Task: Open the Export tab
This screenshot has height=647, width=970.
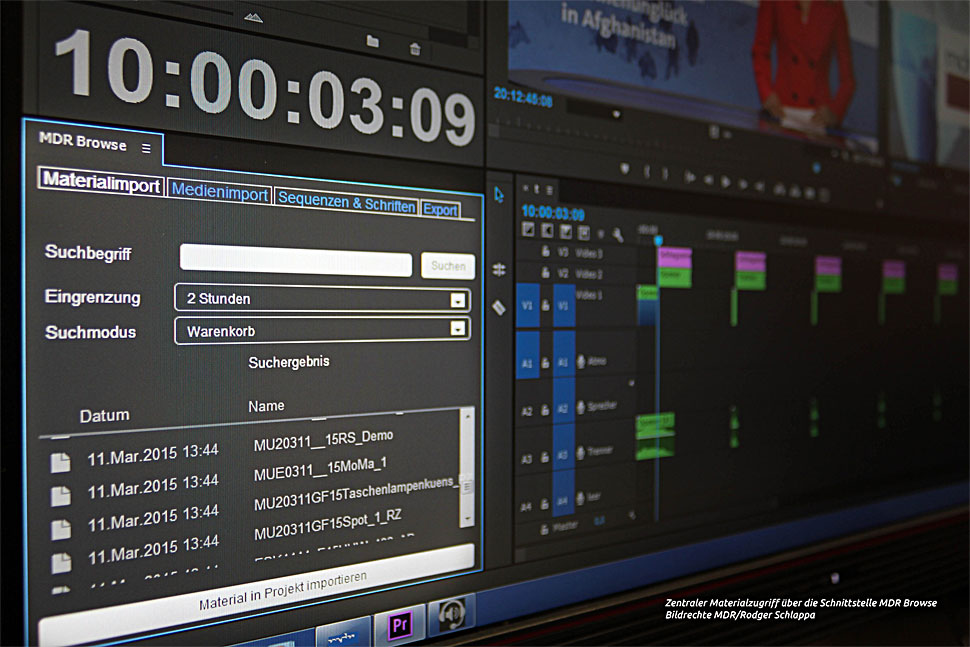Action: [440, 209]
